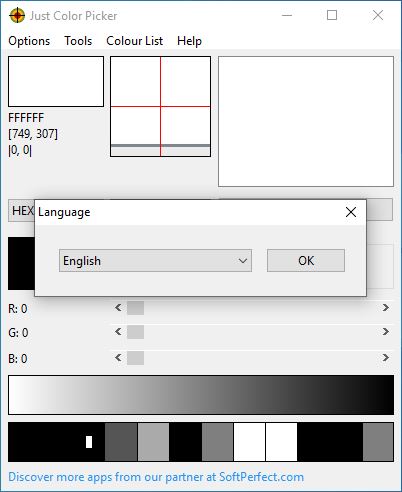Click the red scrollbar right arrow

coord(385,307)
